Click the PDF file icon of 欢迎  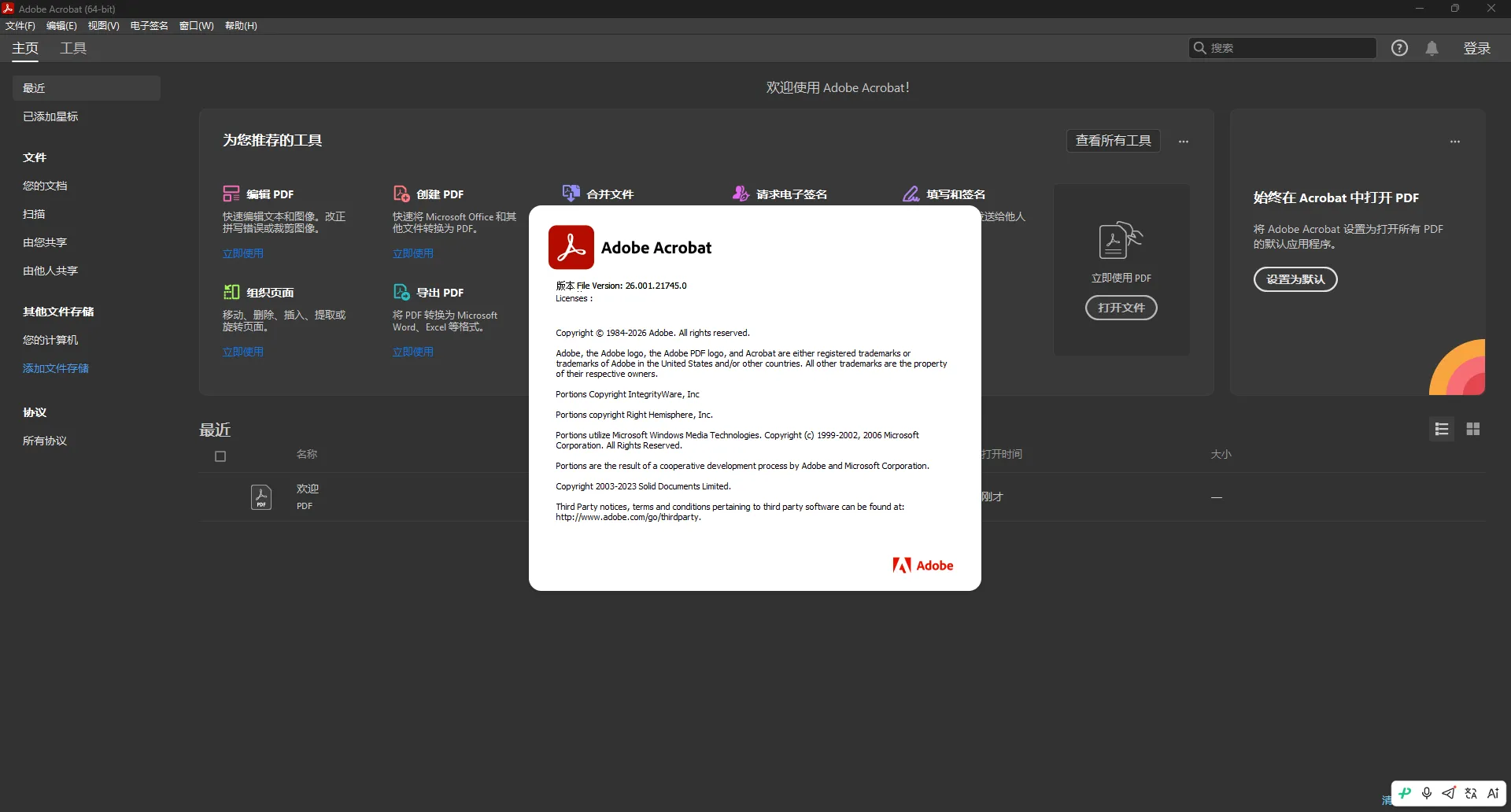[x=261, y=497]
